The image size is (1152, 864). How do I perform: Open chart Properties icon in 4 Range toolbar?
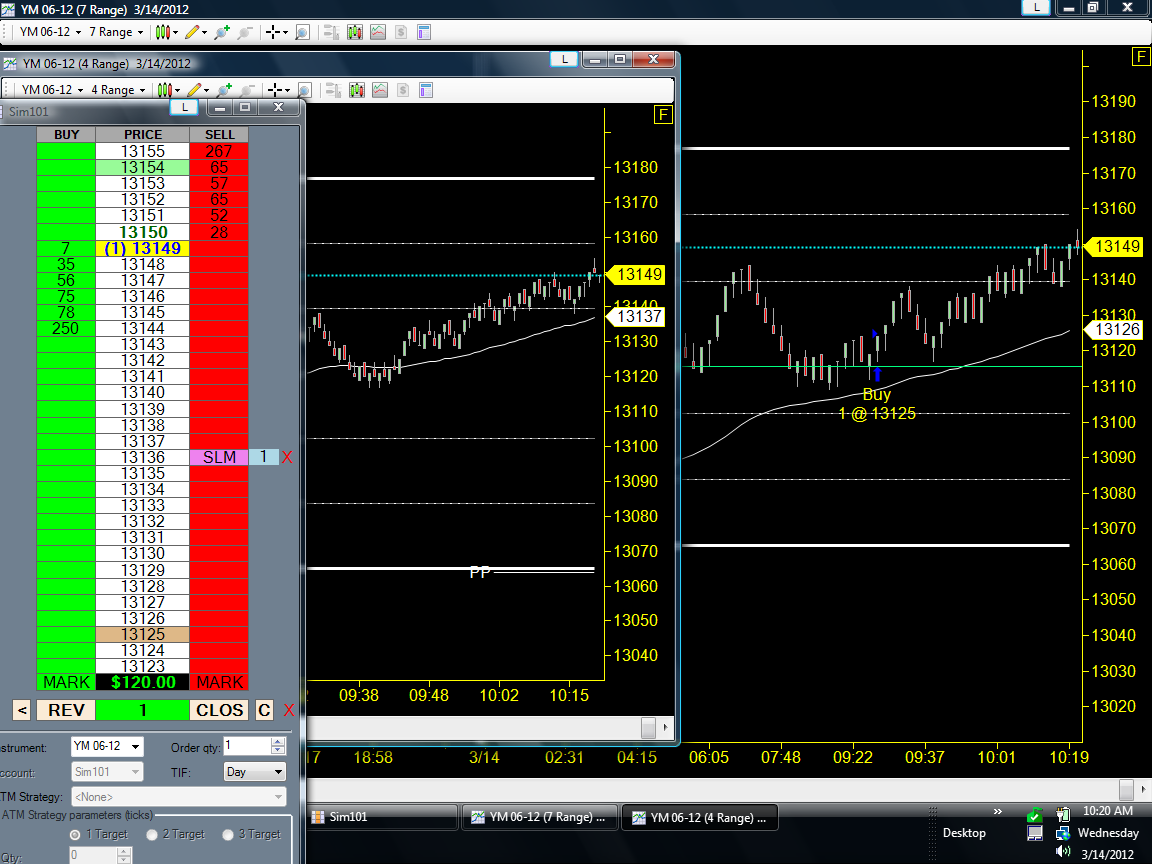pos(426,90)
